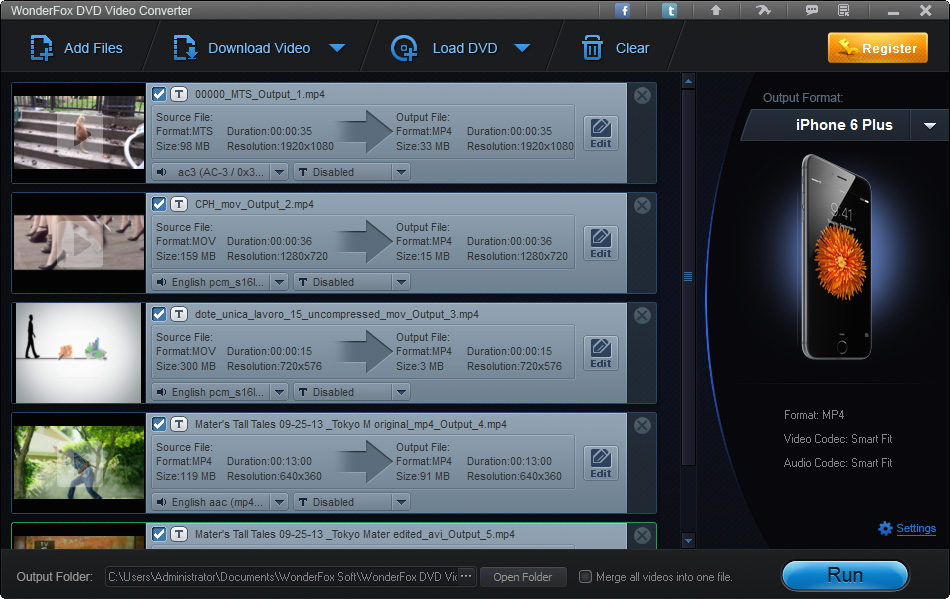Viewport: 950px width, 599px height.
Task: Click the file list scrollbar thumb
Action: click(688, 277)
